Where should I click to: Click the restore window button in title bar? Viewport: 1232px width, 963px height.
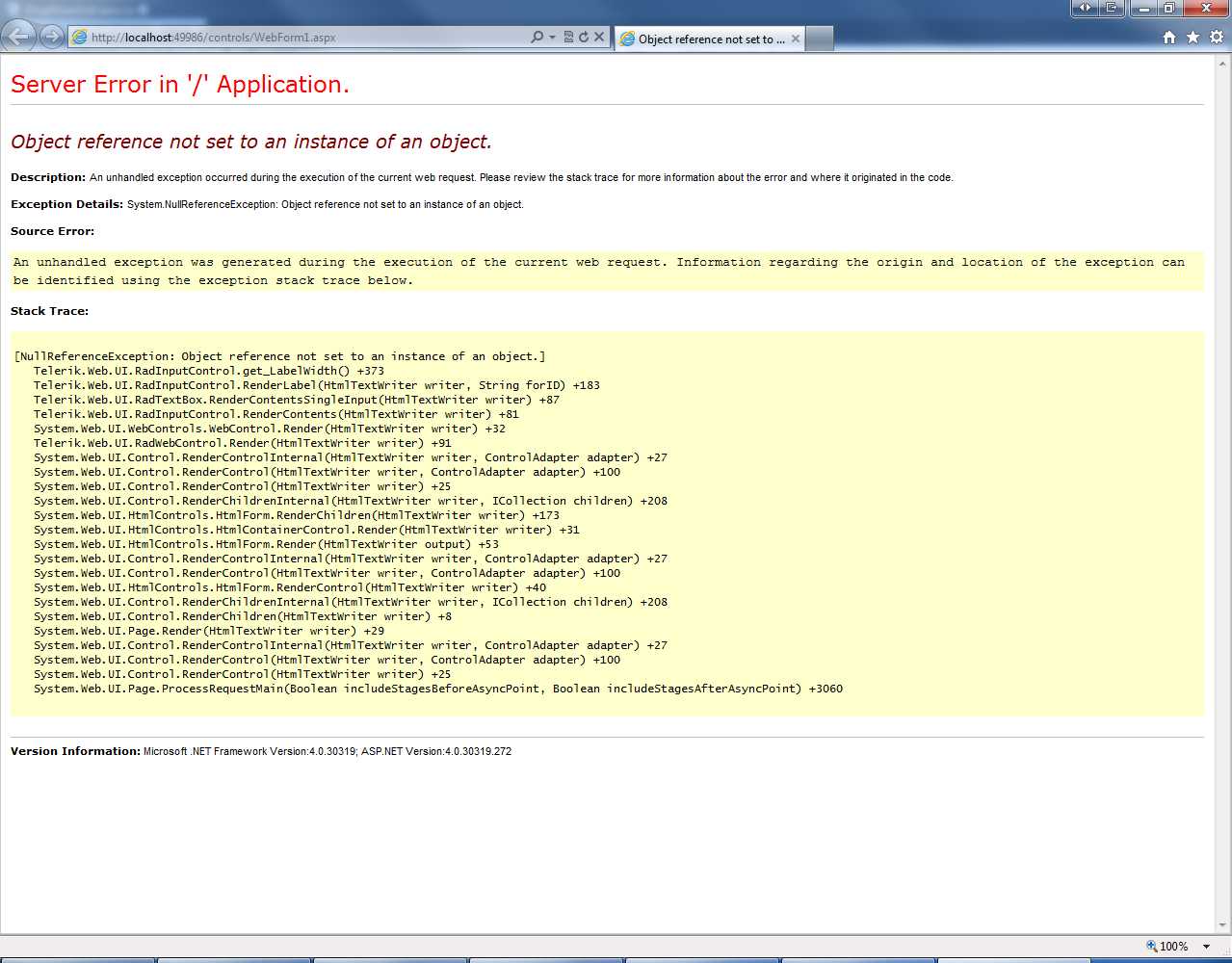point(1168,8)
